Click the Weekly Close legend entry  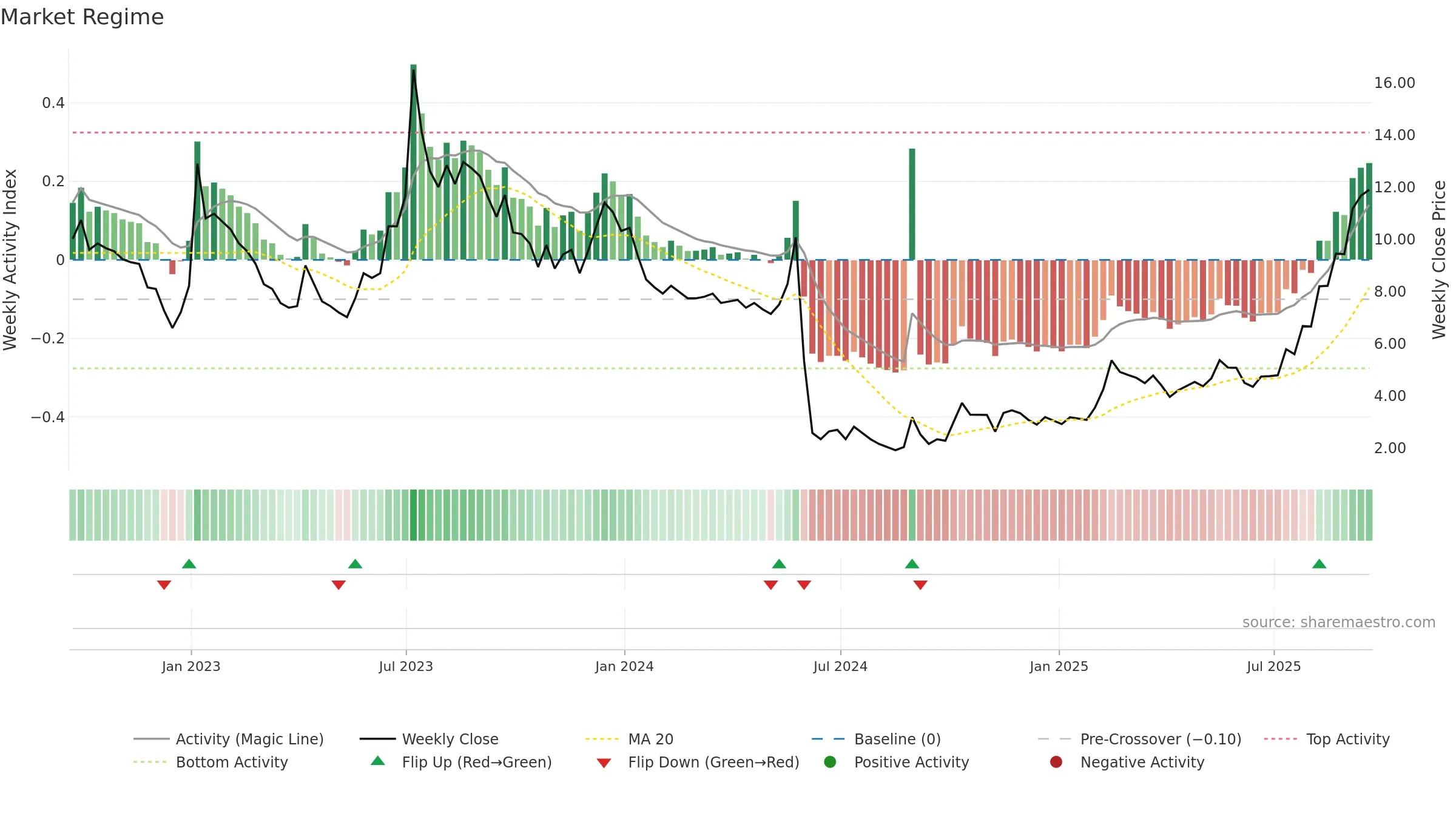pyautogui.click(x=429, y=739)
